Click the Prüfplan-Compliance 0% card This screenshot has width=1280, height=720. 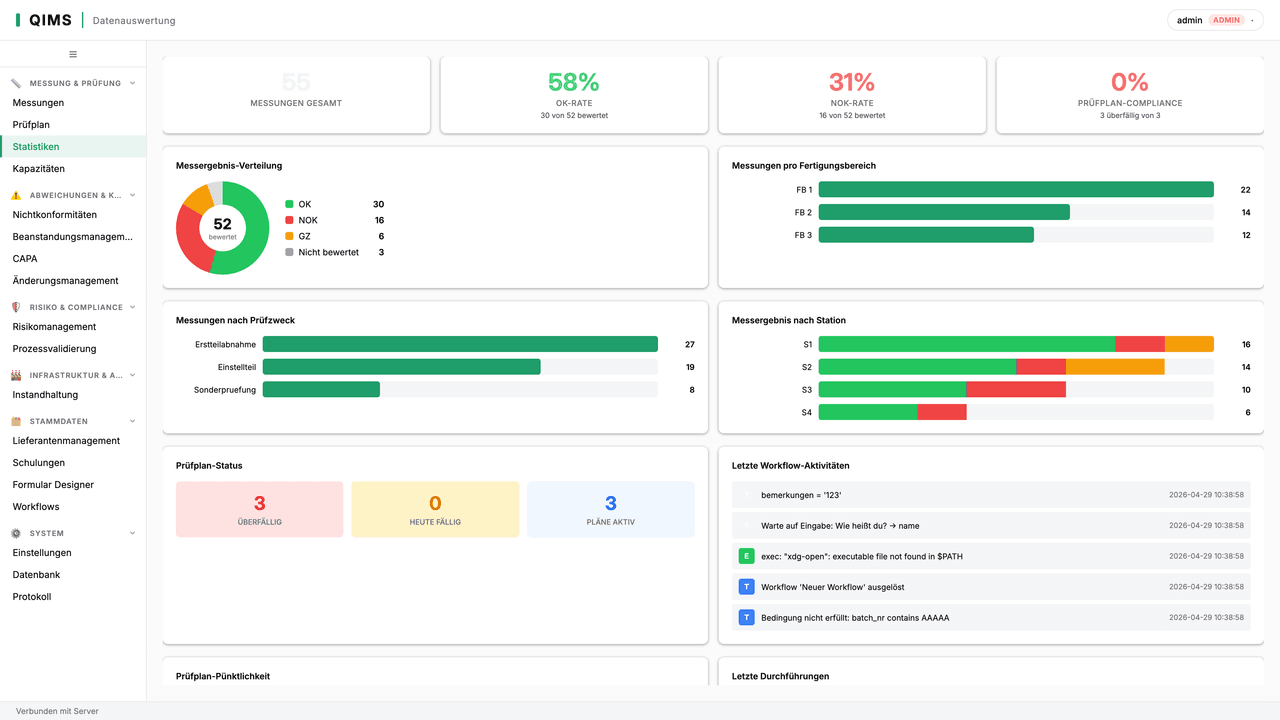tap(1130, 95)
